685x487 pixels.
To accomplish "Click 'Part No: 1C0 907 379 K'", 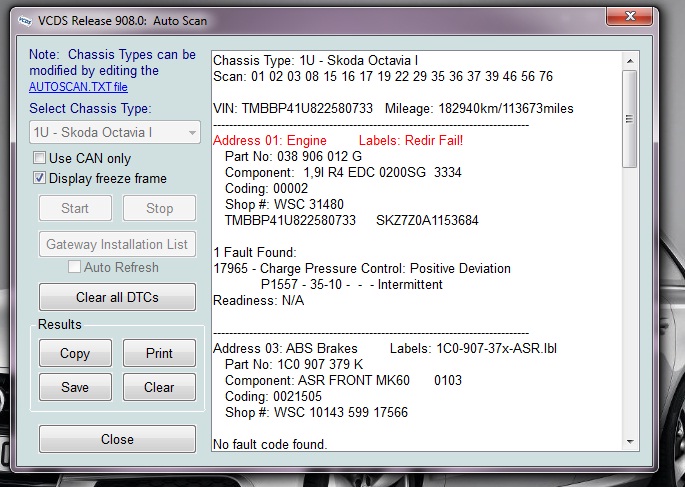I will coord(294,364).
